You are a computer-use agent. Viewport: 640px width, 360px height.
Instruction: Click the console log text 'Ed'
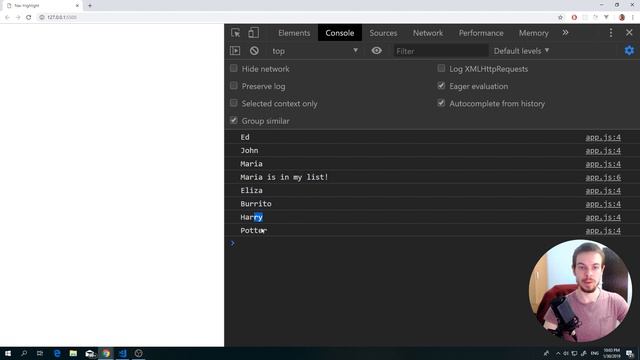(x=245, y=137)
